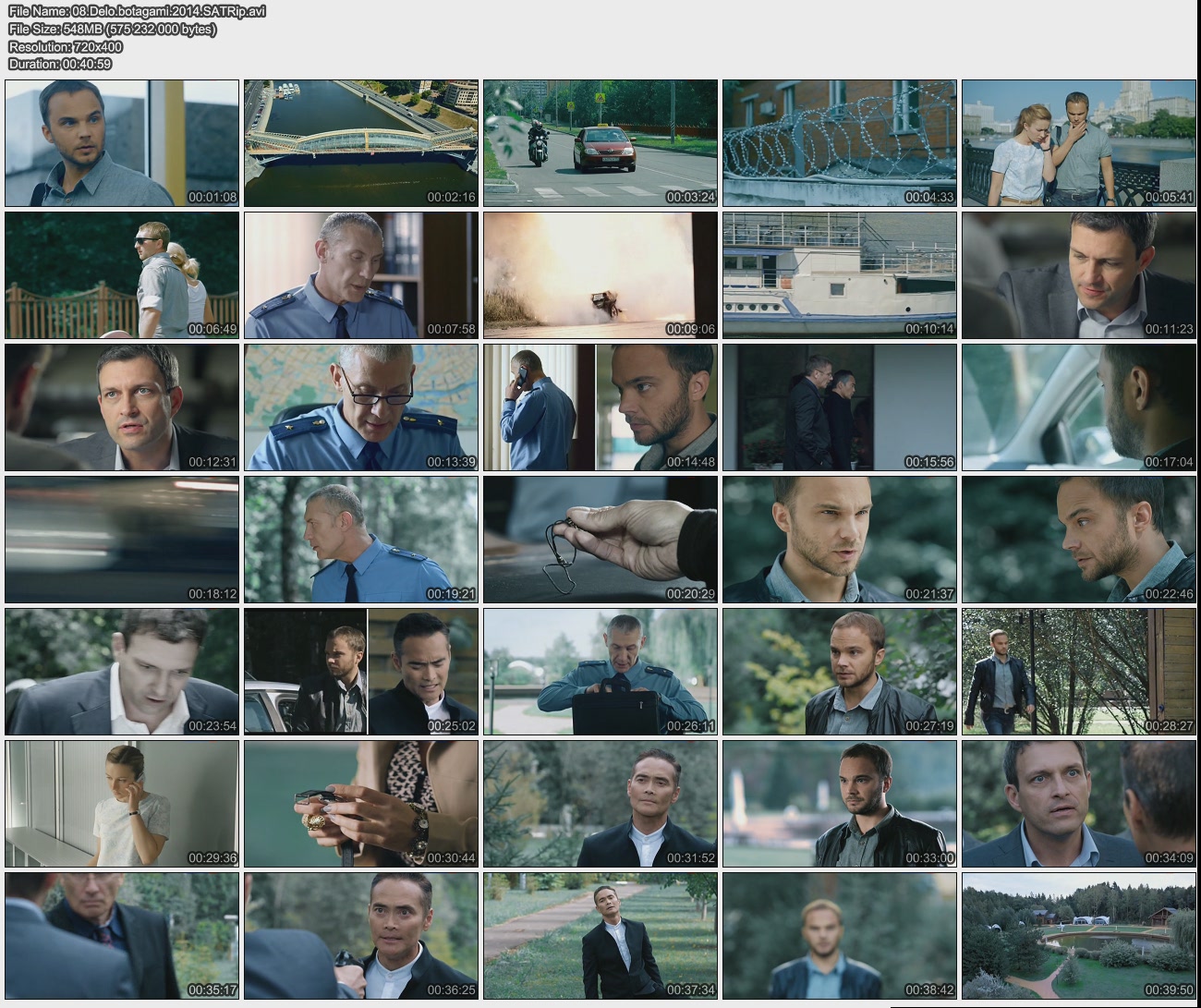
Task: Open the barbed wire thumbnail at 00:04:33
Action: point(839,143)
